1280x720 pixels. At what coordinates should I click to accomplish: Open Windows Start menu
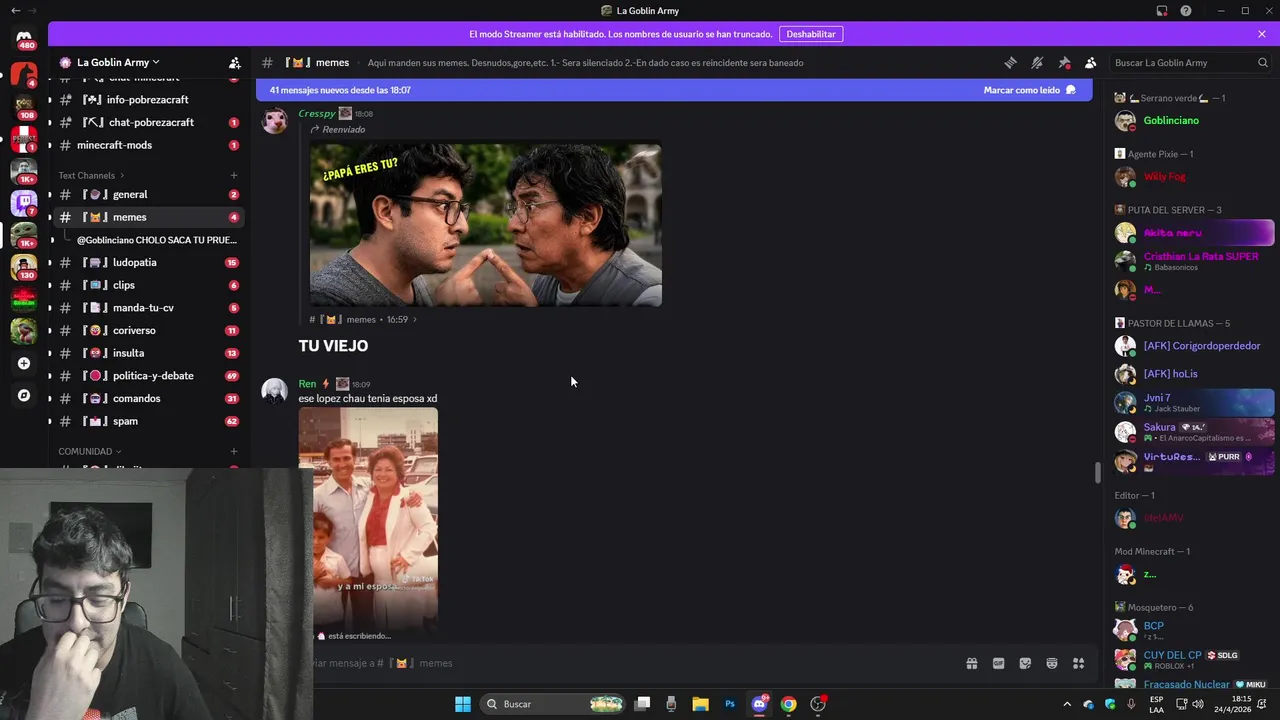point(463,704)
